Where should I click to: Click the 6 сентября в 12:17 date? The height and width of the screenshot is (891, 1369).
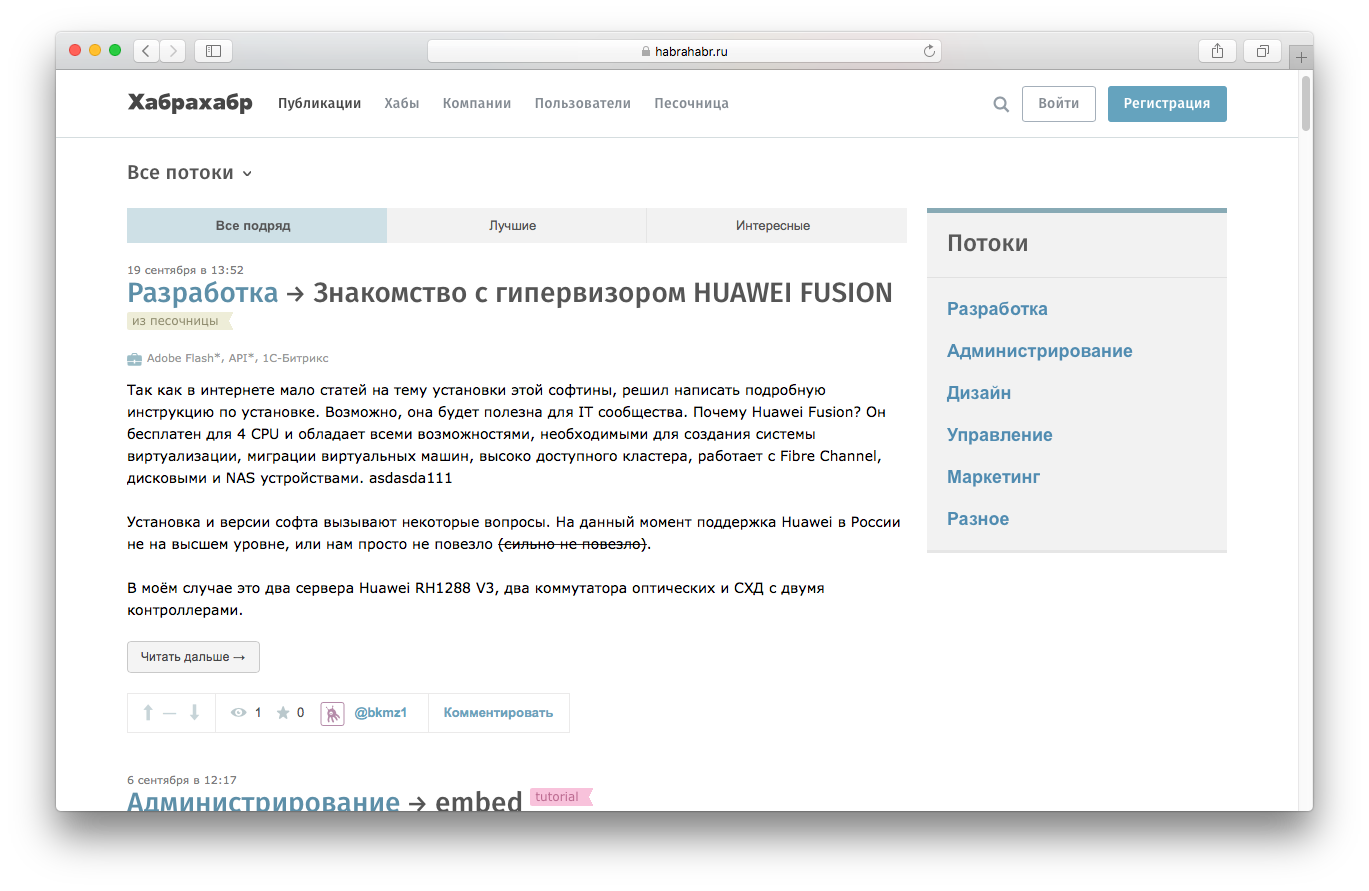pyautogui.click(x=182, y=780)
